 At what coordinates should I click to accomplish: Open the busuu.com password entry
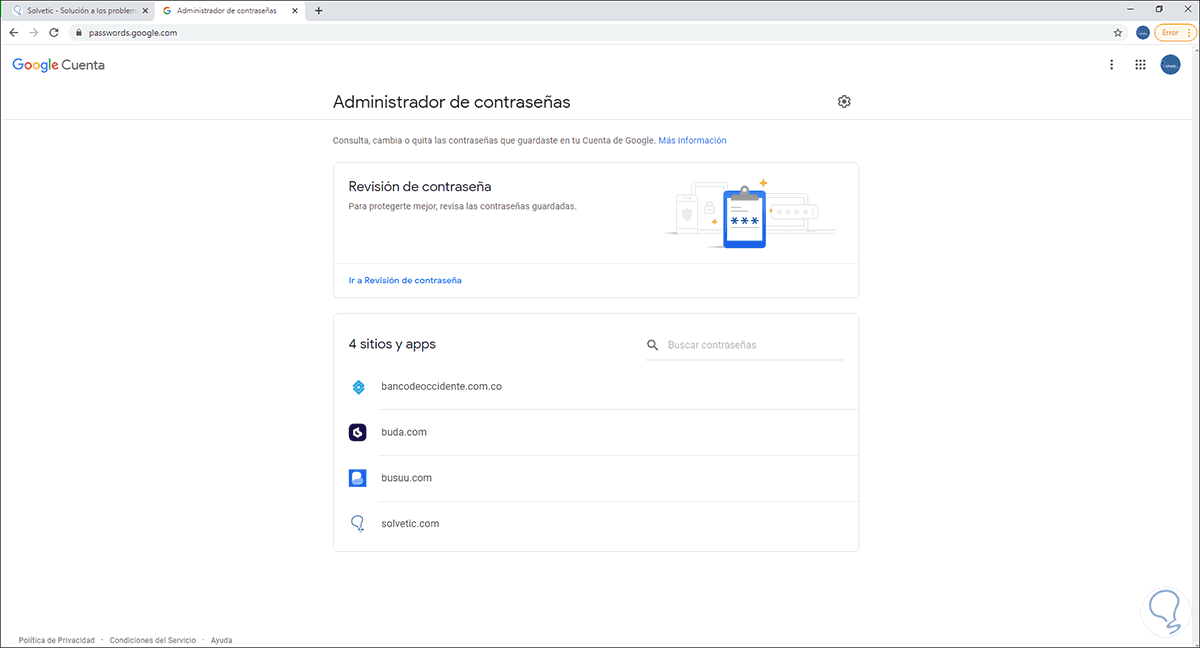(406, 478)
